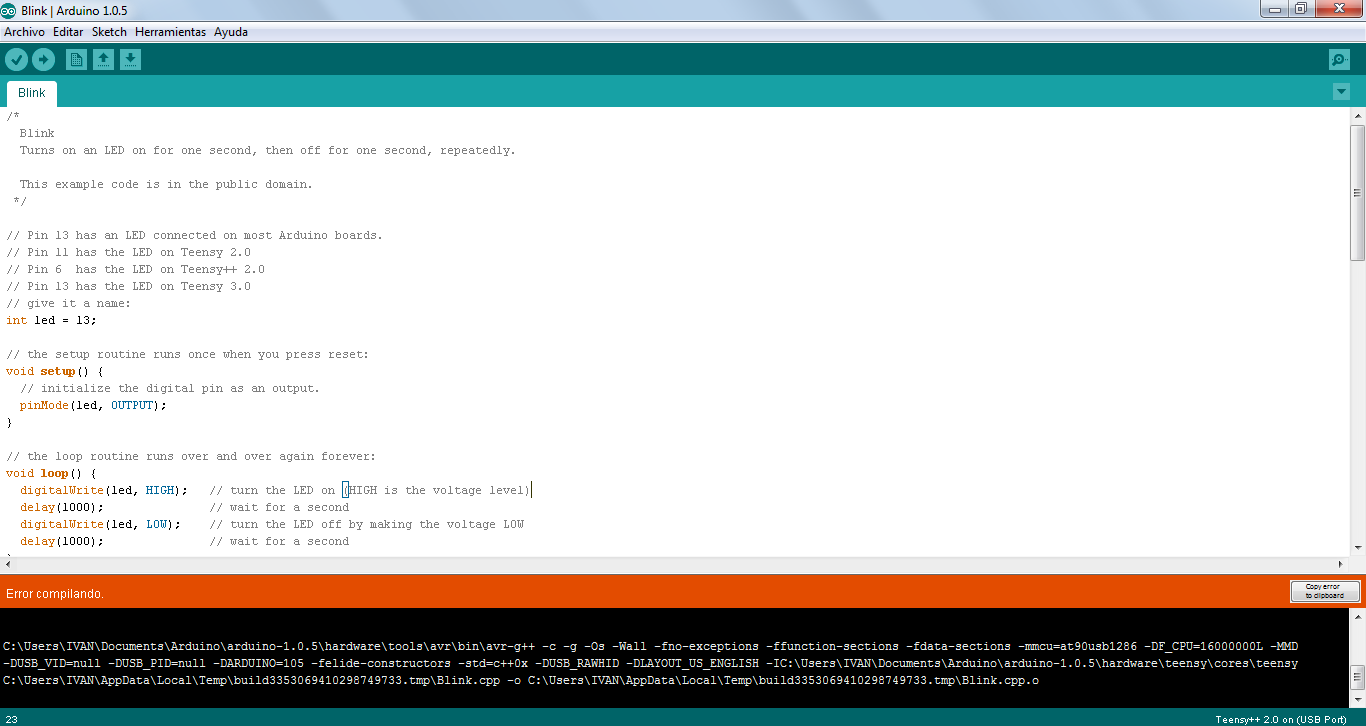Click the Verify/compile checkmark icon

coord(16,59)
